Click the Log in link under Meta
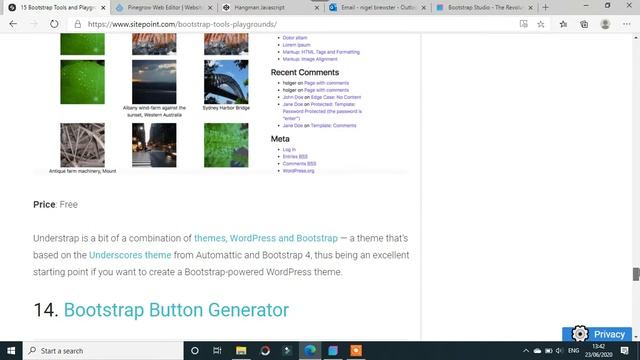 pos(289,149)
